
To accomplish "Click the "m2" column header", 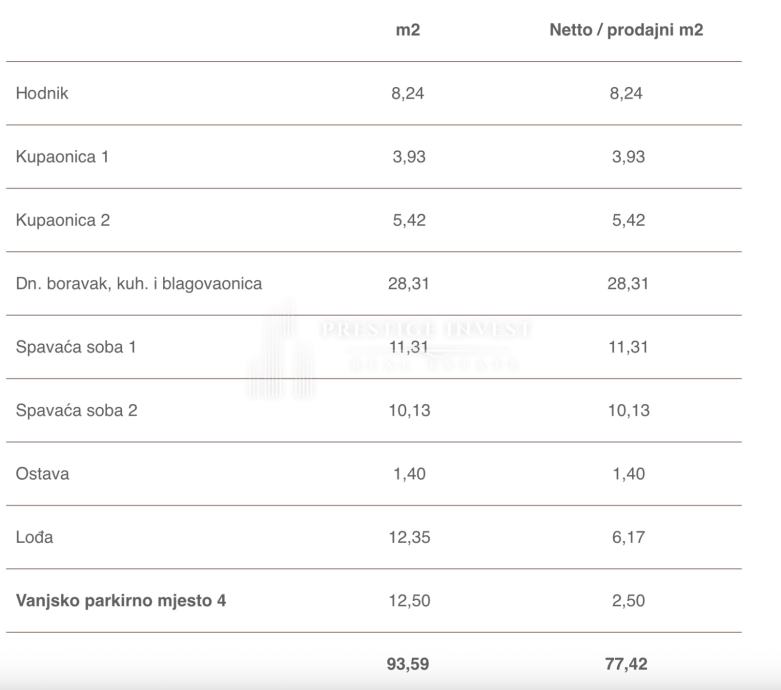I will (x=408, y=30).
